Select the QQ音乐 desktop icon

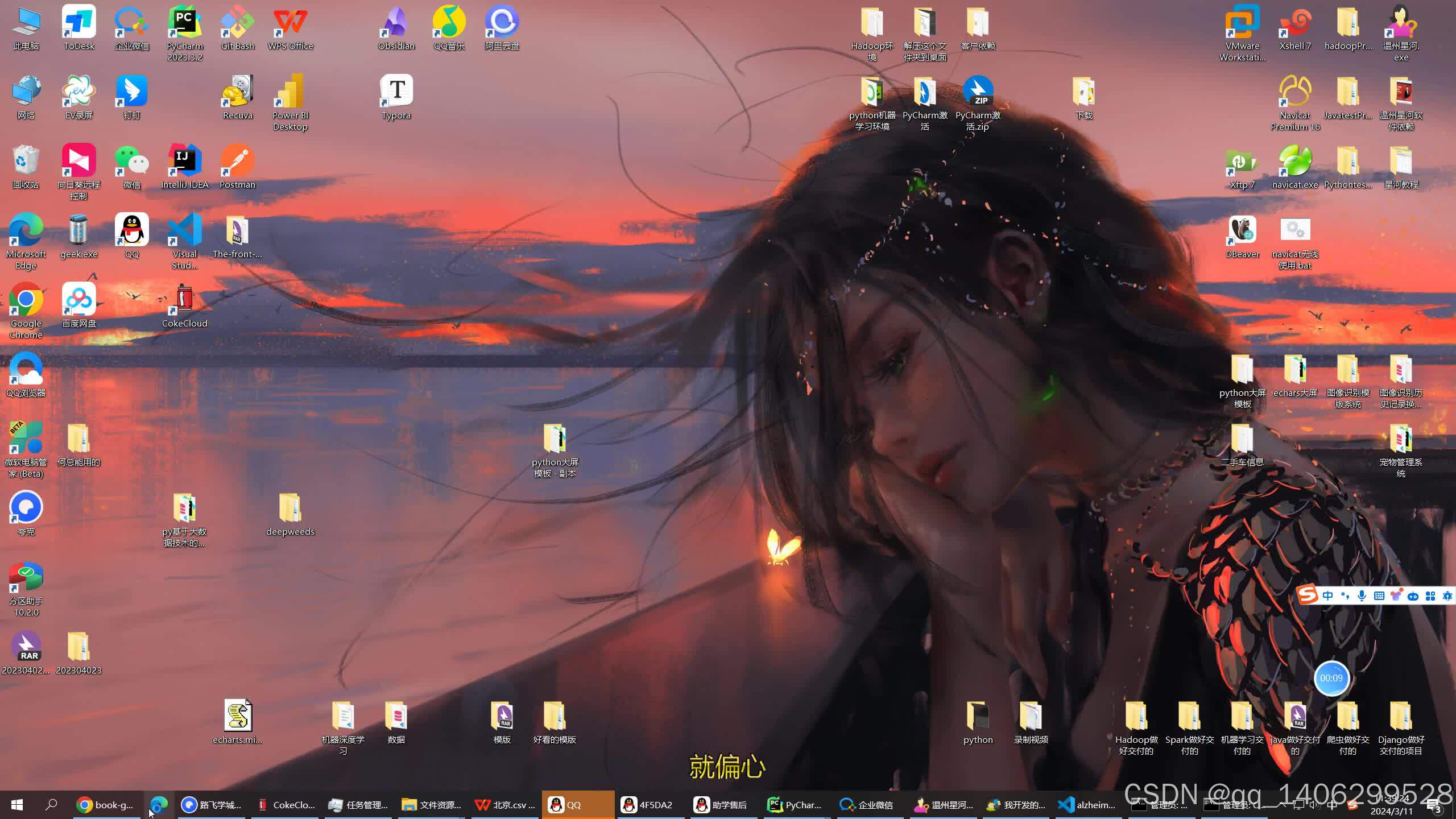449,28
